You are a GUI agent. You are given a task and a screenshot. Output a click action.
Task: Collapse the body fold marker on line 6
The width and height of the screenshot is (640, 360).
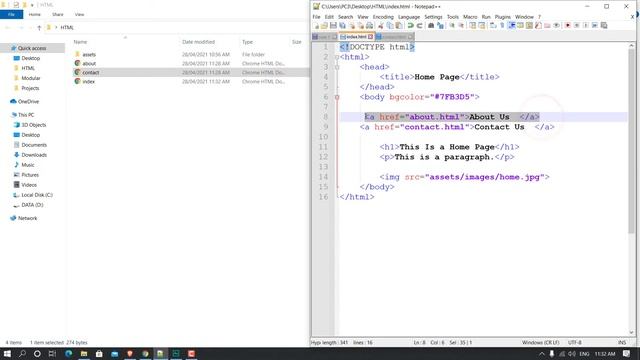point(337,97)
